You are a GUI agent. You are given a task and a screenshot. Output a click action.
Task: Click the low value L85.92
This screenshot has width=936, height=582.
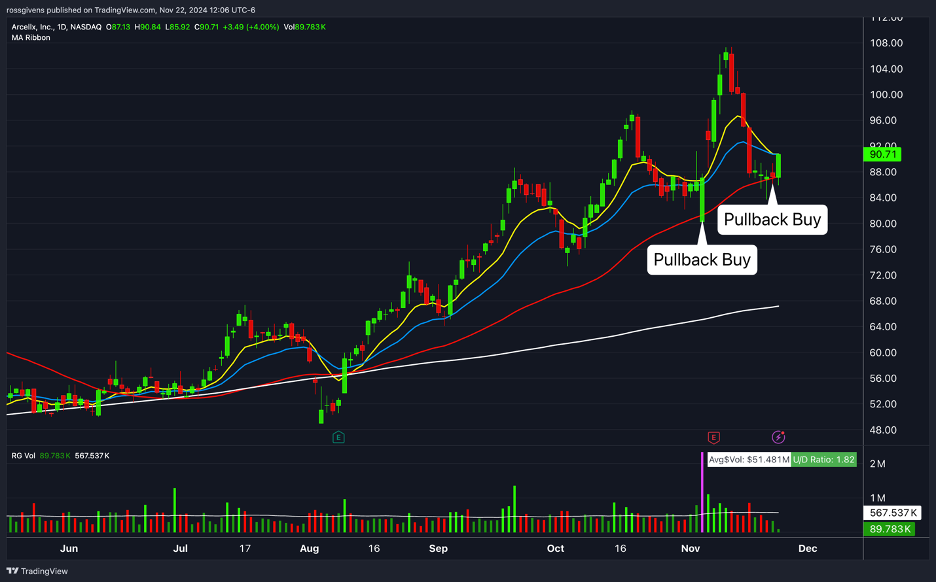(177, 27)
